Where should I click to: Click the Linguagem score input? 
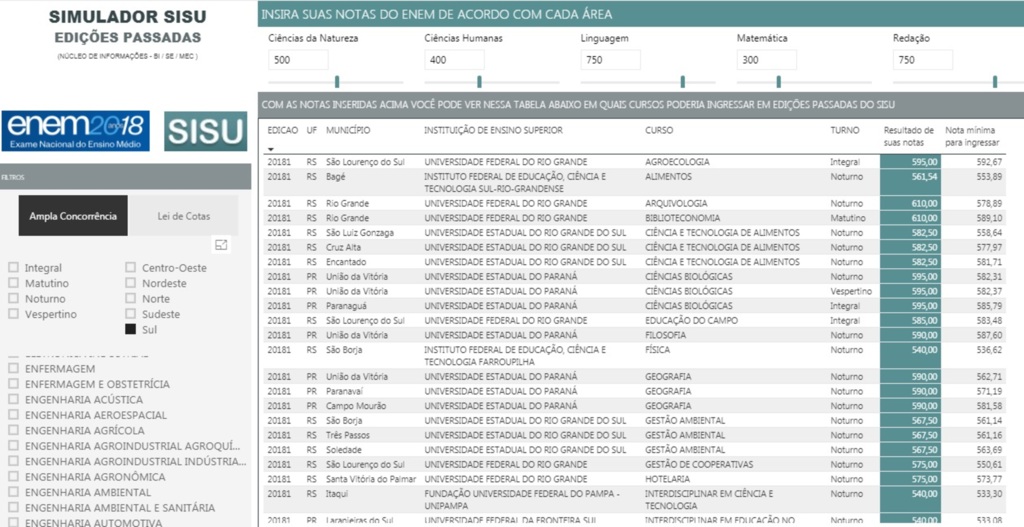coord(611,60)
